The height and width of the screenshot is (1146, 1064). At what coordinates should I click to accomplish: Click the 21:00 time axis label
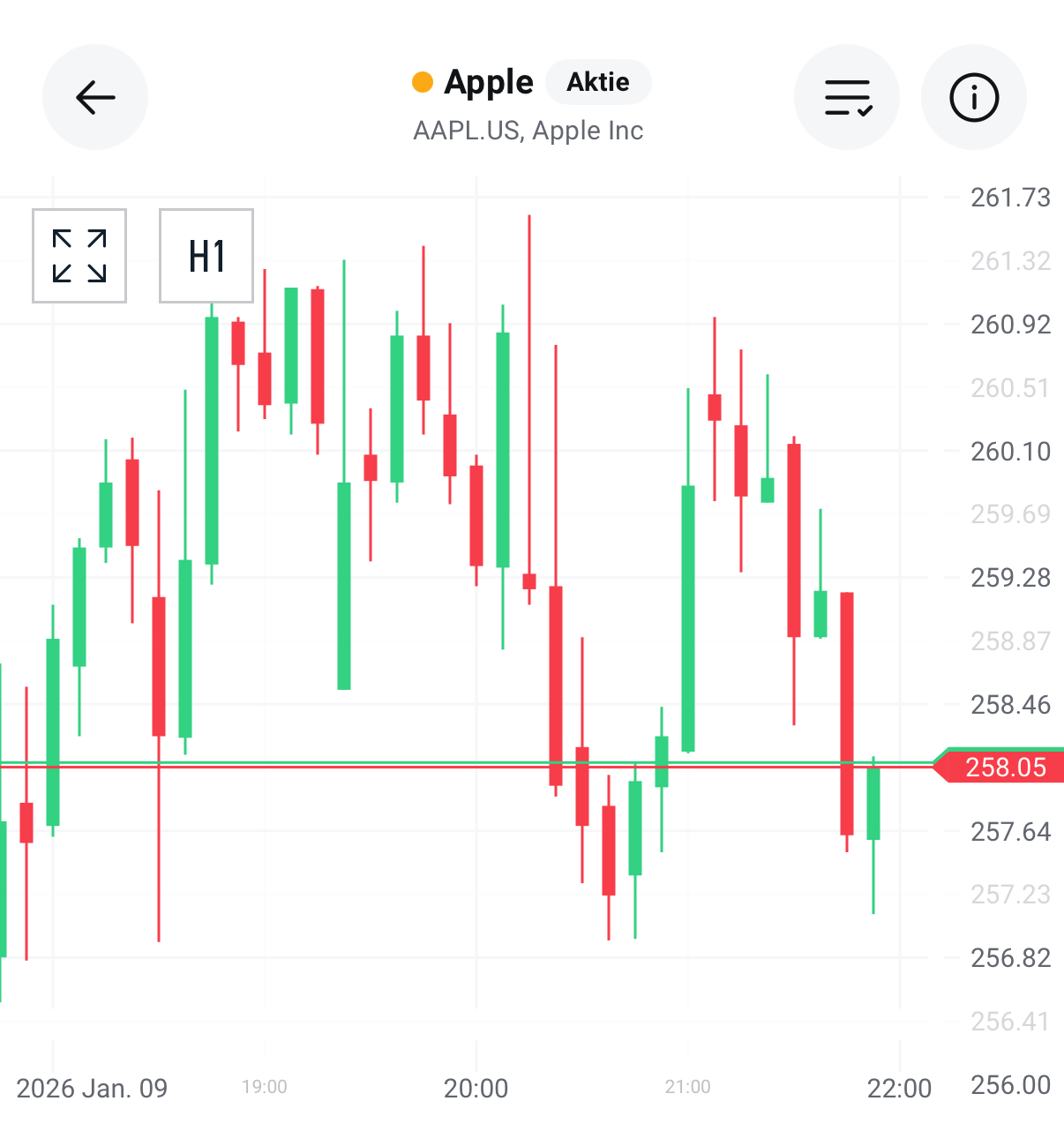click(688, 1087)
